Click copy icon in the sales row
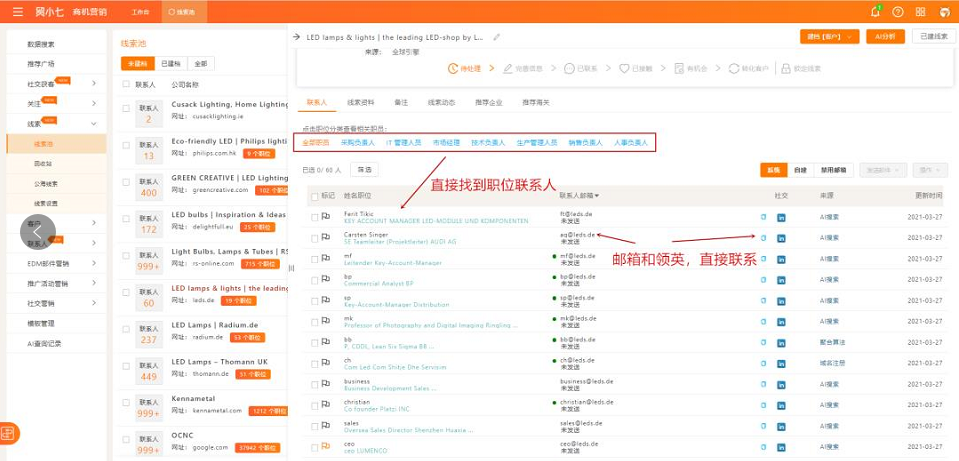This screenshot has width=959, height=461. coord(763,426)
